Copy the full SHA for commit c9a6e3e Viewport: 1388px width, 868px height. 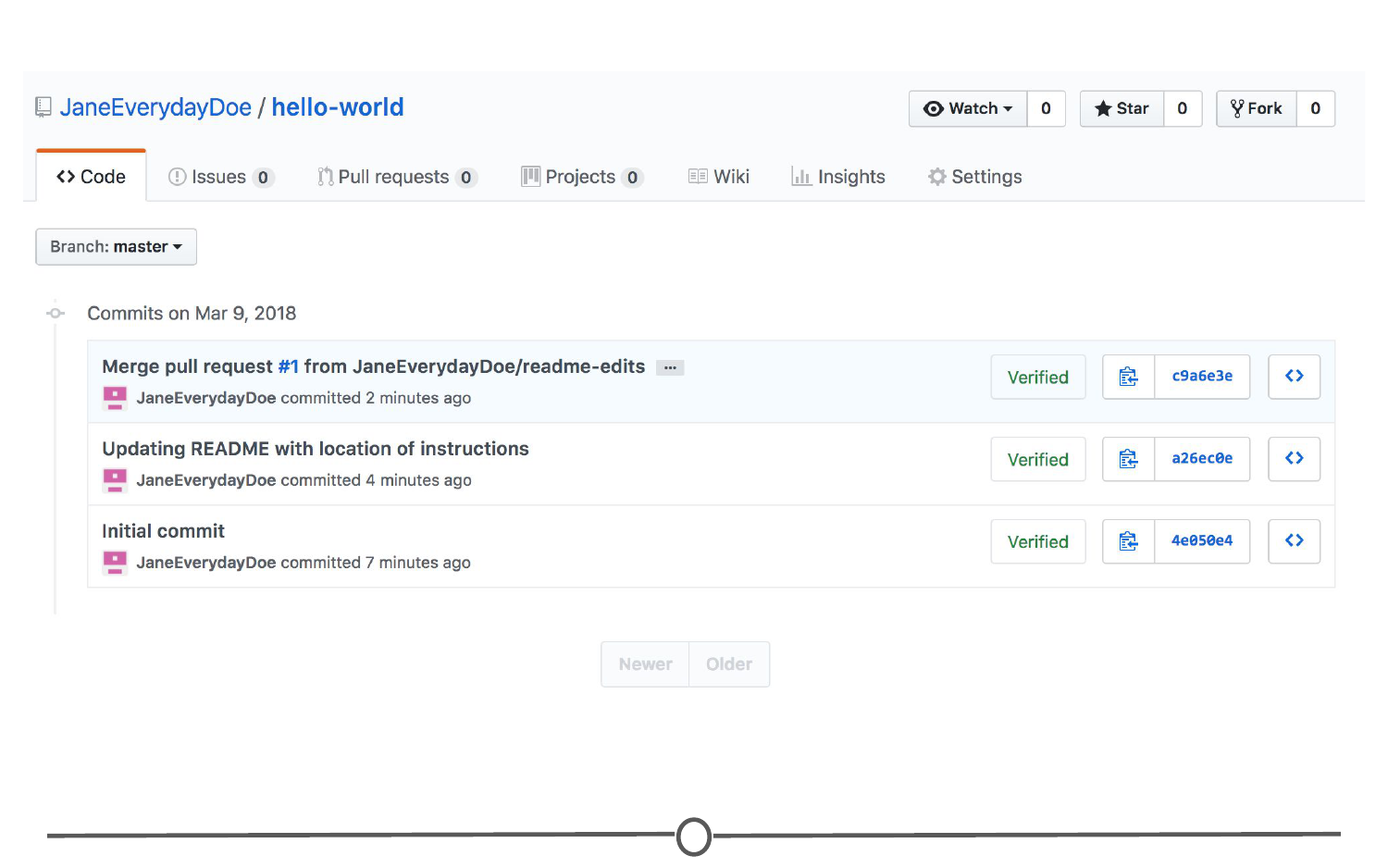[x=1128, y=377]
